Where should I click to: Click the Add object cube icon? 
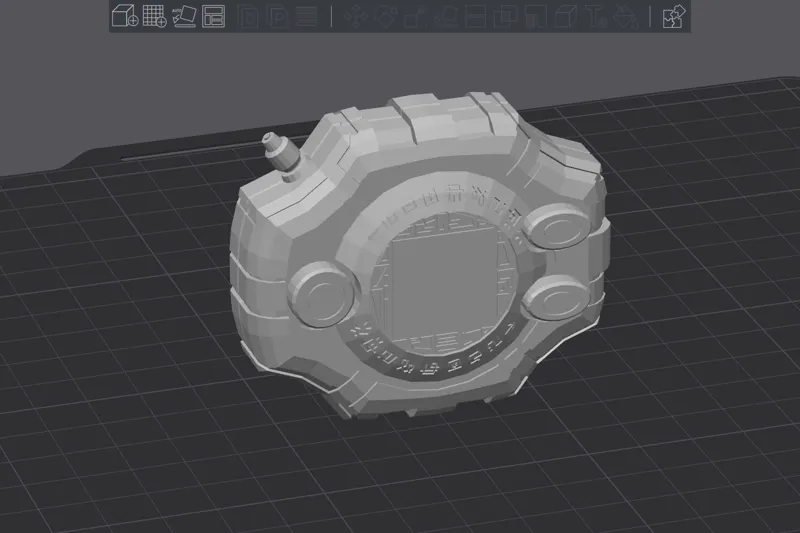pyautogui.click(x=125, y=16)
